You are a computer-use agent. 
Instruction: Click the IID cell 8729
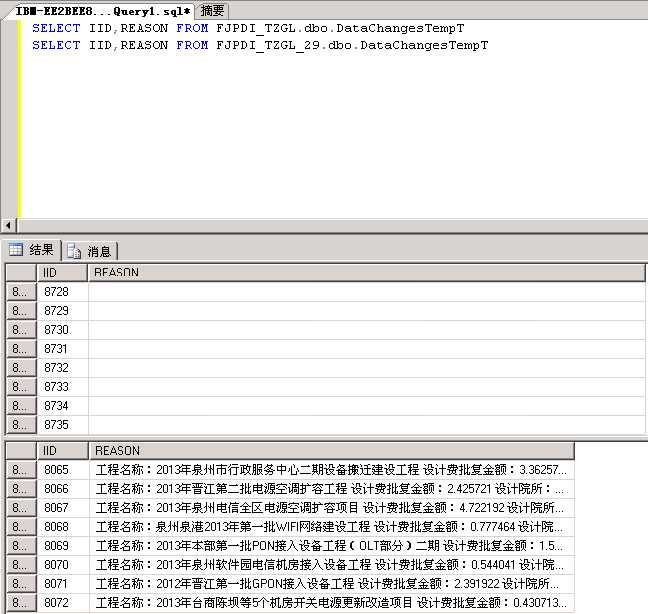(62, 311)
